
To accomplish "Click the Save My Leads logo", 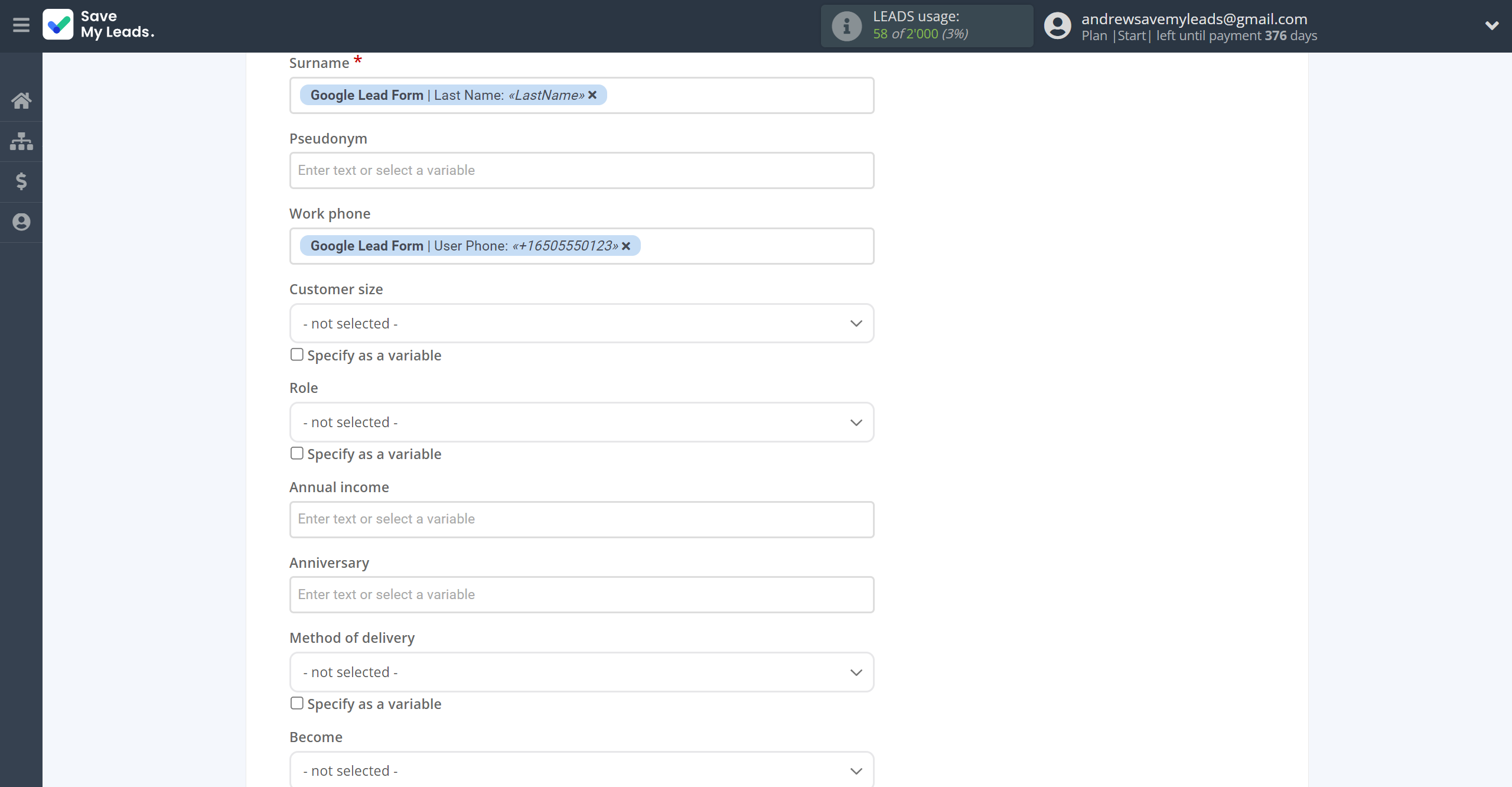I will pyautogui.click(x=99, y=24).
